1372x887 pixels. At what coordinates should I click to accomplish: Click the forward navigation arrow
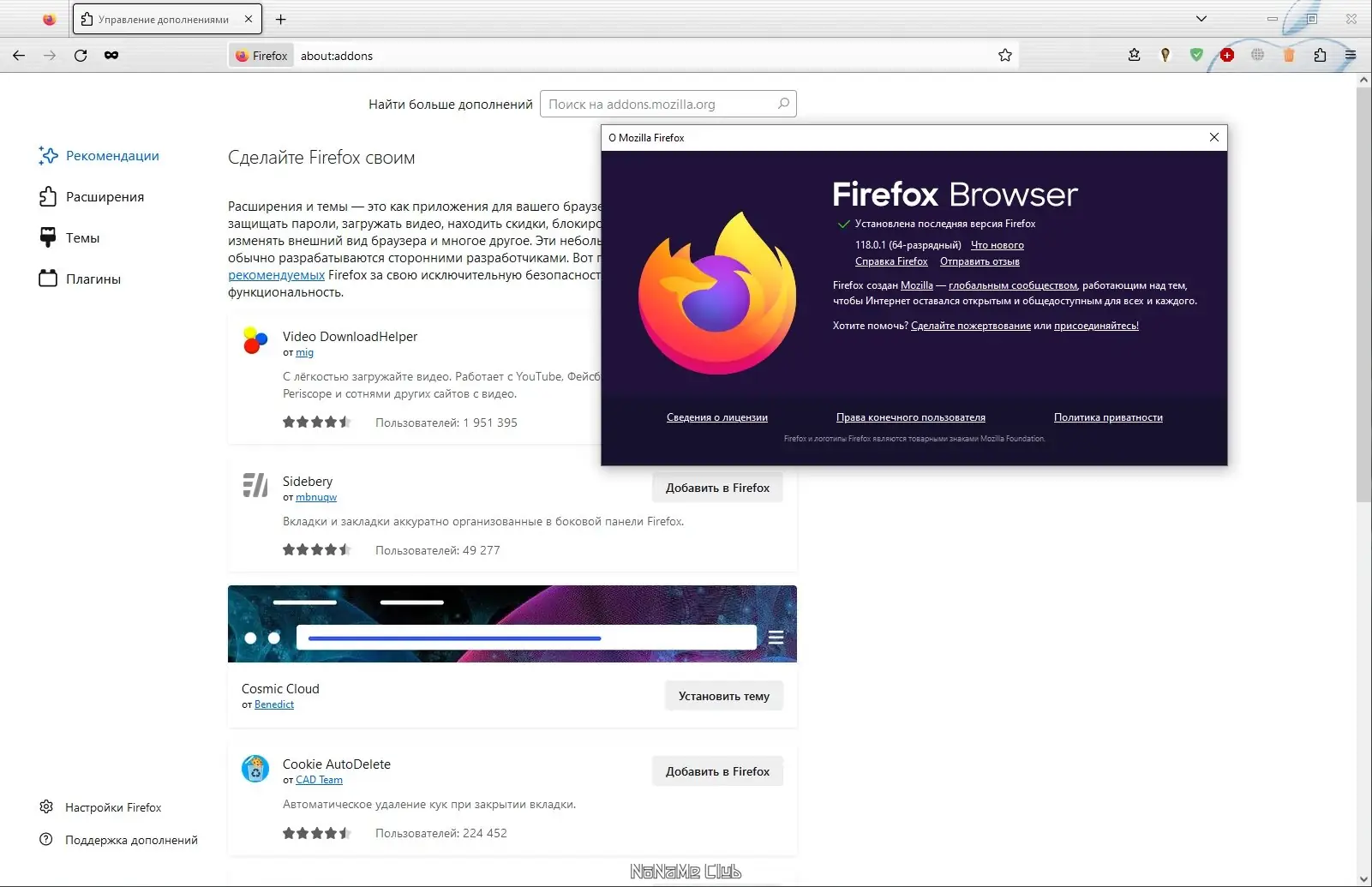(x=50, y=56)
